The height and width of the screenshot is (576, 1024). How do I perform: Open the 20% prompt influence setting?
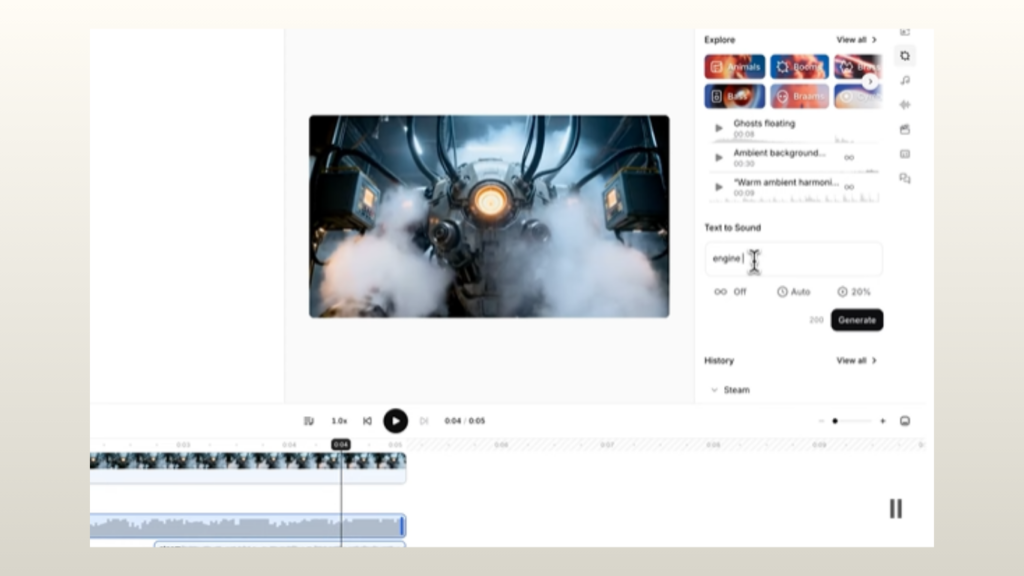(854, 292)
